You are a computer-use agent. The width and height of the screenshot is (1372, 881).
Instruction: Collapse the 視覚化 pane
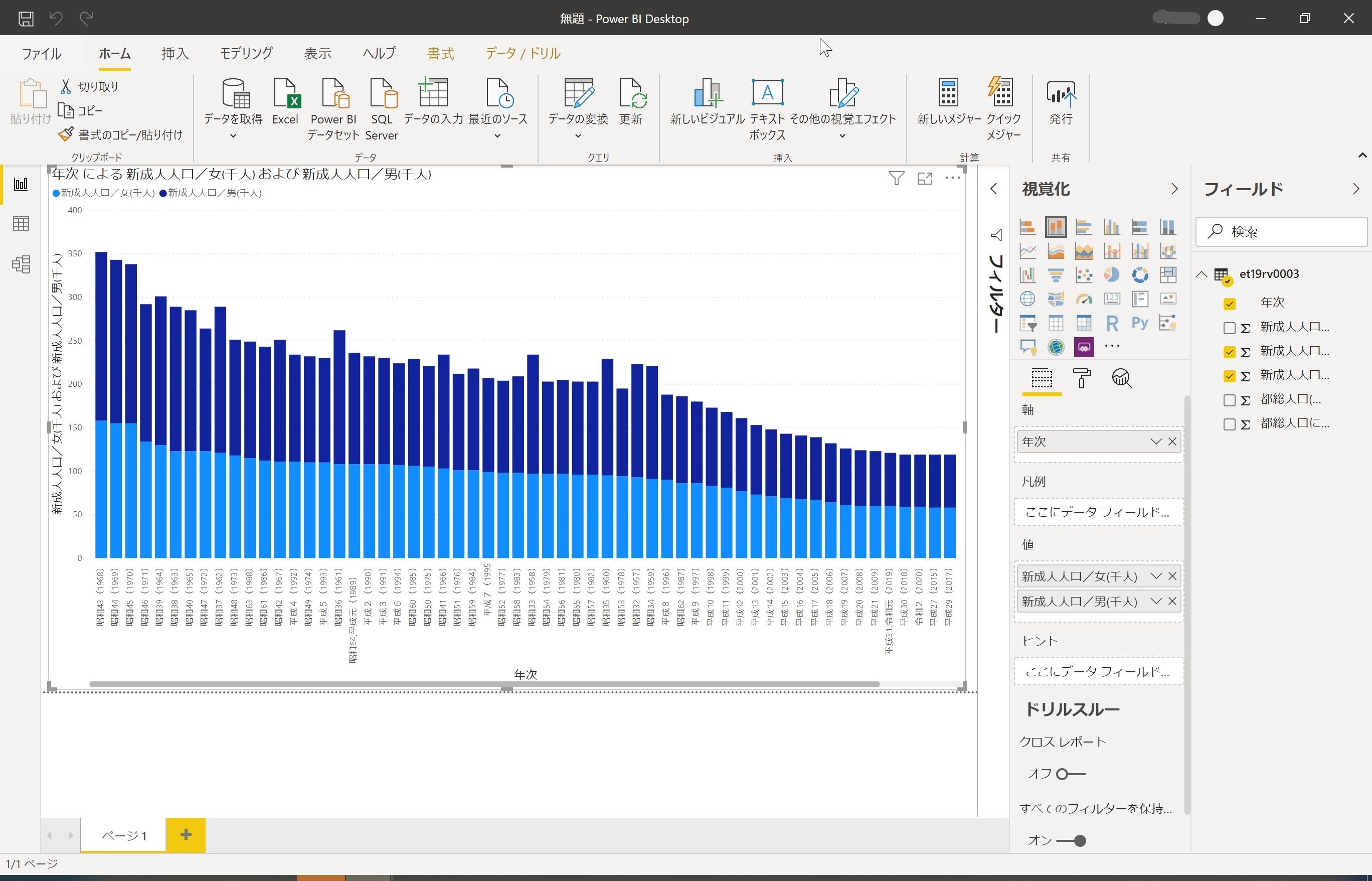(1174, 189)
